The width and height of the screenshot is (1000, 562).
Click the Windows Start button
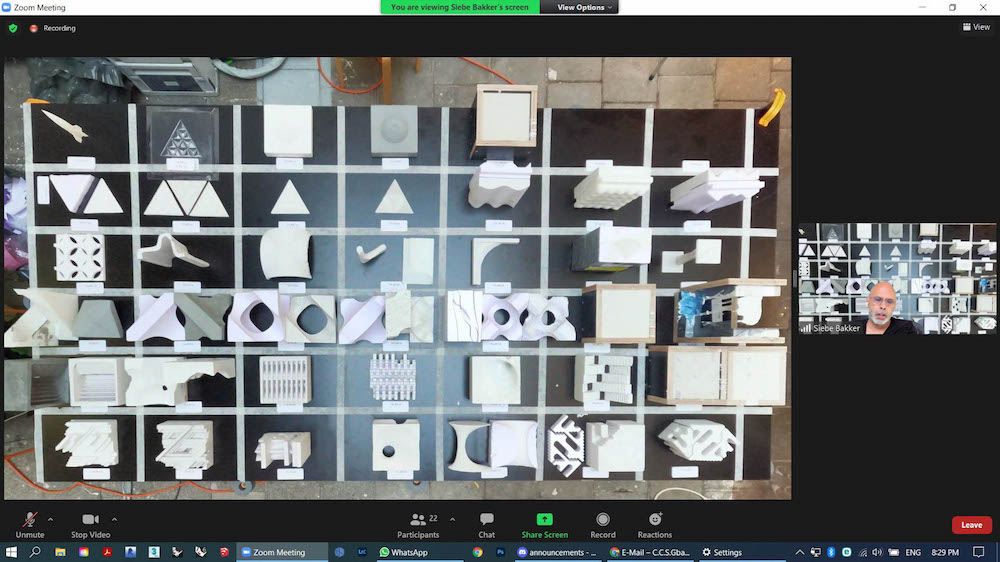tap(11, 552)
